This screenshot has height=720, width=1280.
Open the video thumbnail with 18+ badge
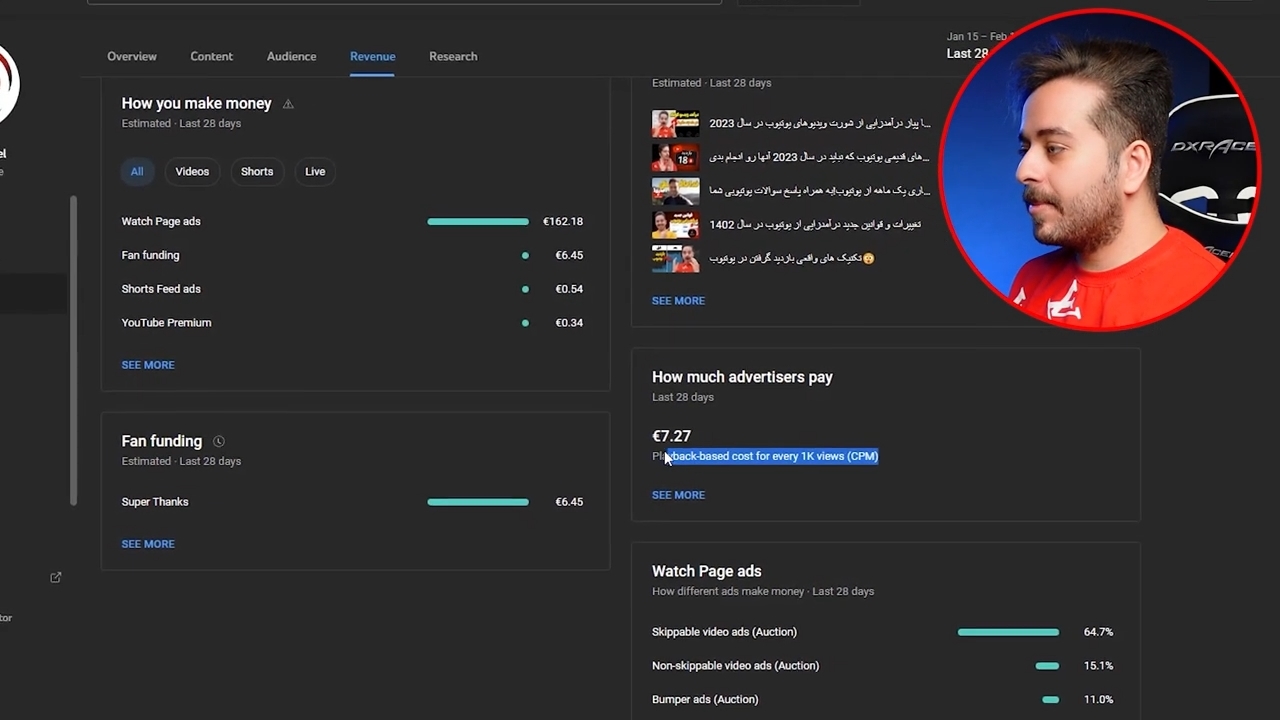coord(676,157)
